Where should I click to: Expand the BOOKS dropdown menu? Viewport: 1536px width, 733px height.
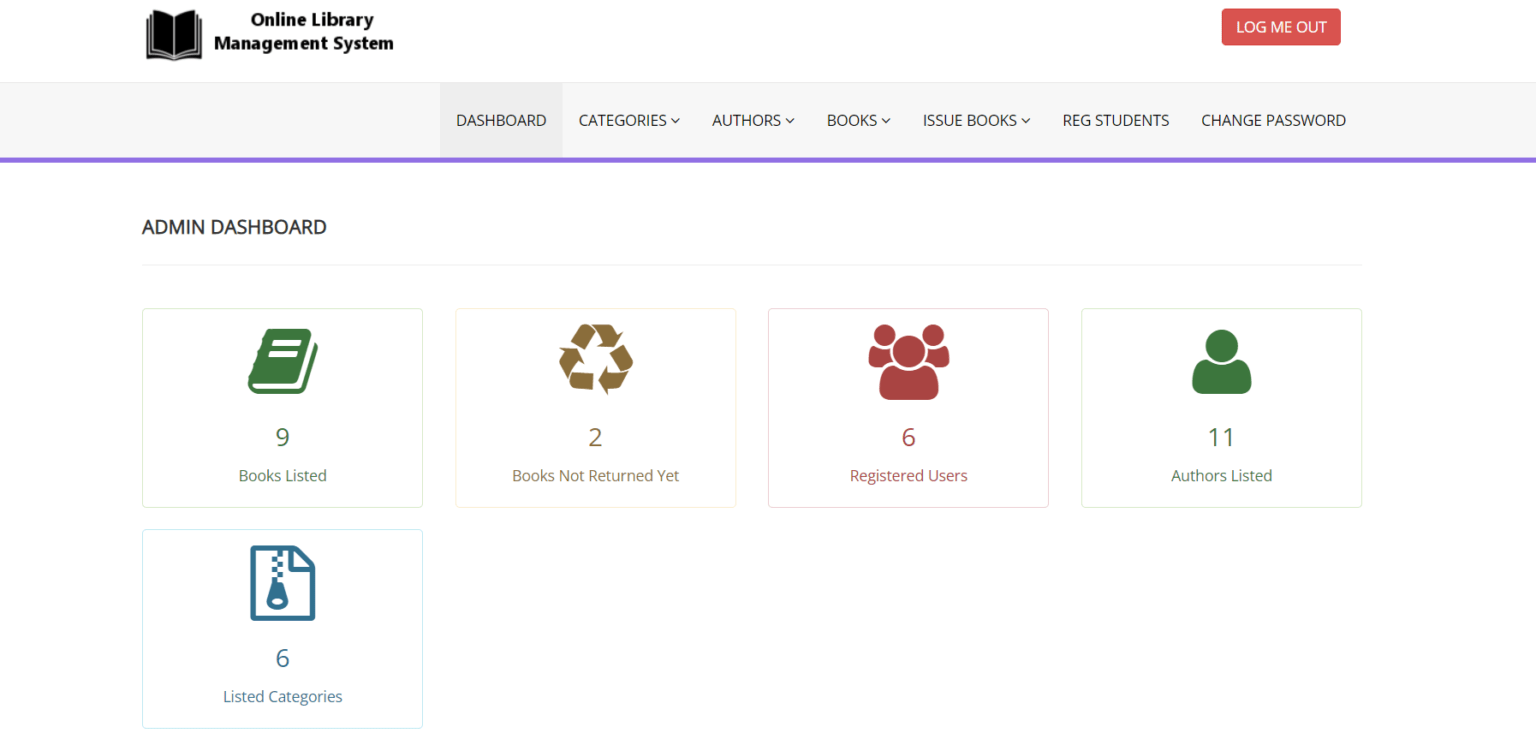pyautogui.click(x=857, y=120)
